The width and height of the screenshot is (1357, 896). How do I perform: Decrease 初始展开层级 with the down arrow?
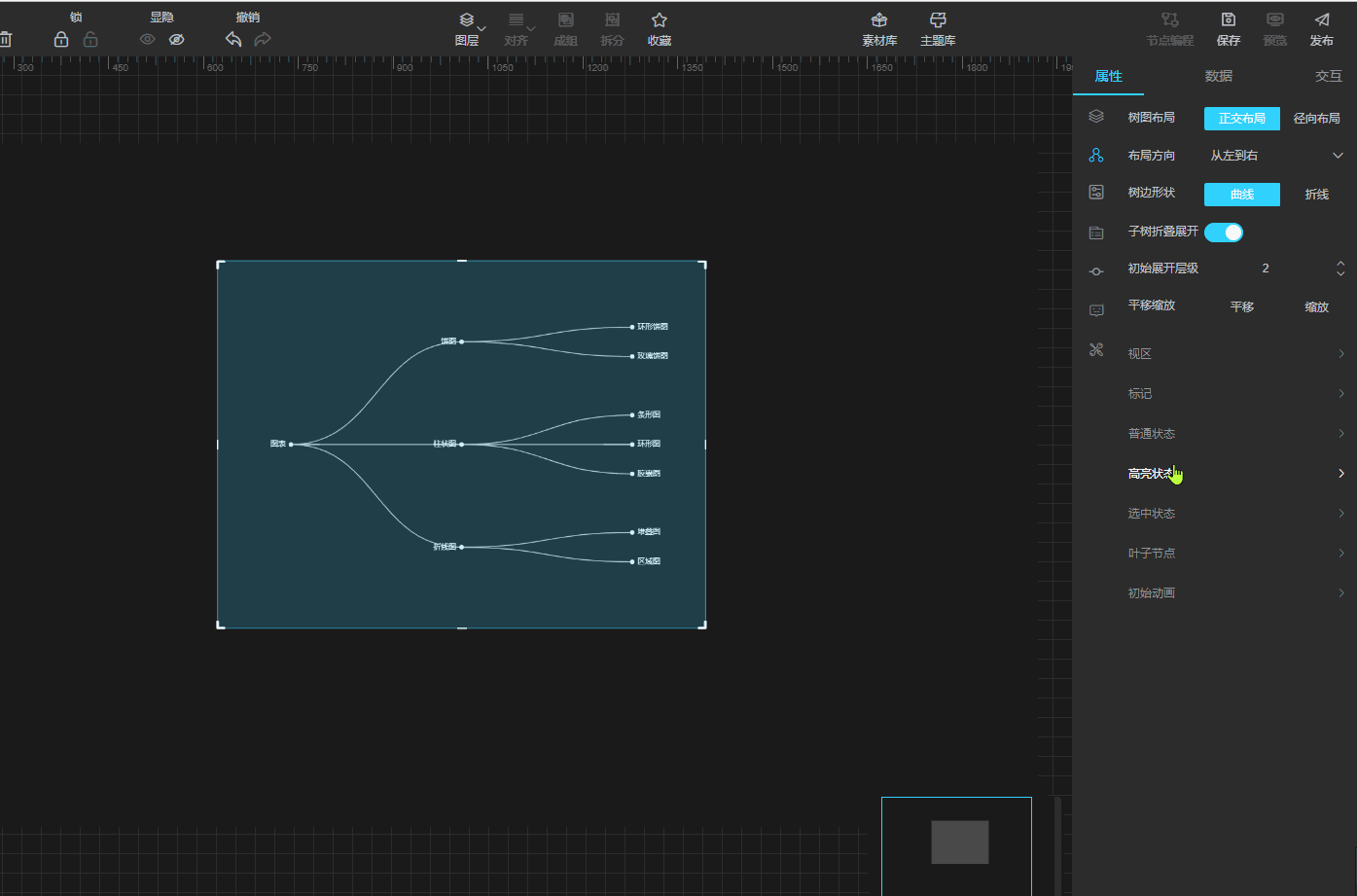[1340, 274]
